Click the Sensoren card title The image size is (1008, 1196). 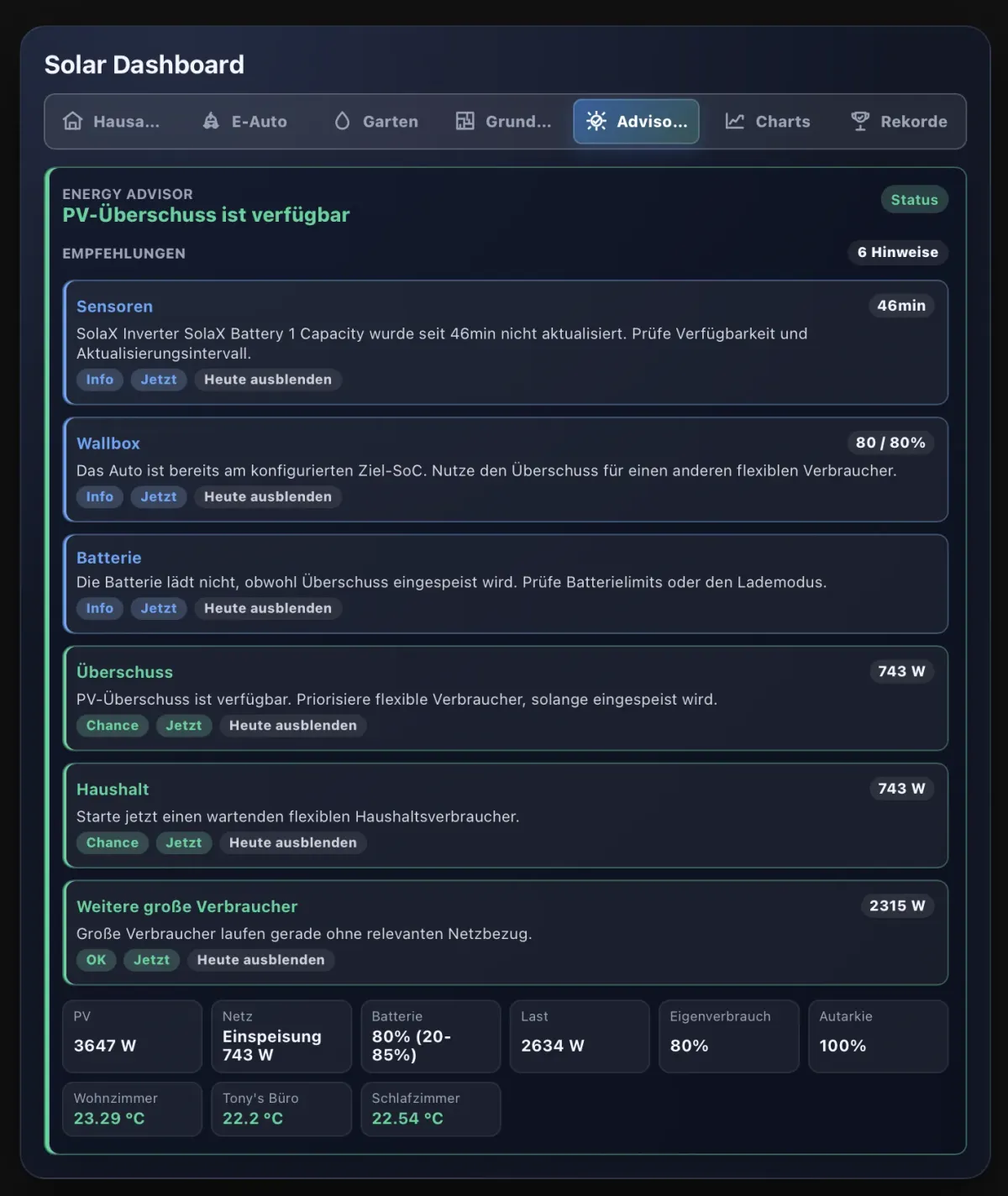[x=114, y=307]
